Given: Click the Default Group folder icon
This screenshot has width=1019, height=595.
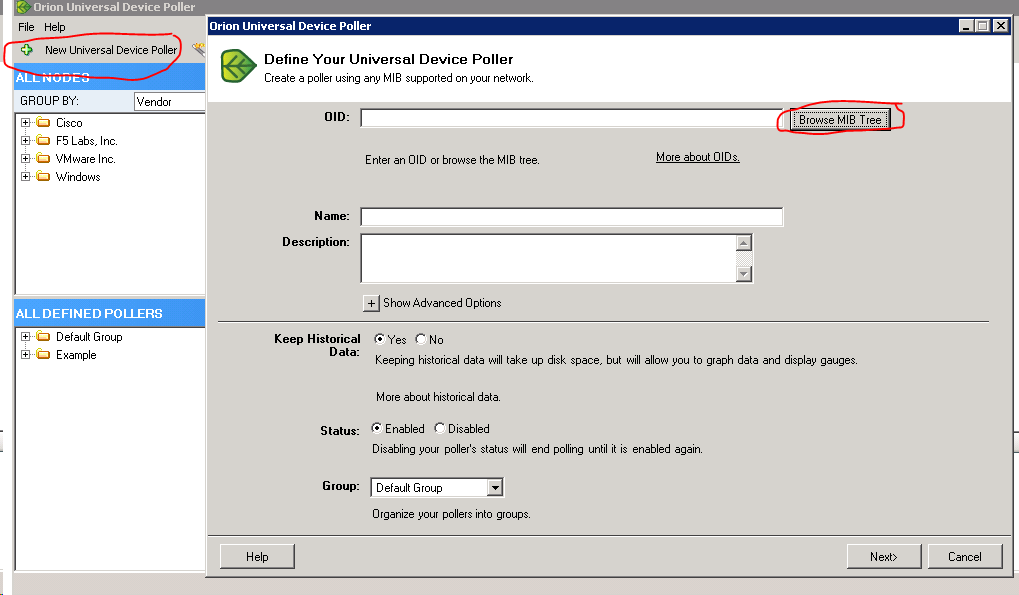Looking at the screenshot, I should (44, 336).
